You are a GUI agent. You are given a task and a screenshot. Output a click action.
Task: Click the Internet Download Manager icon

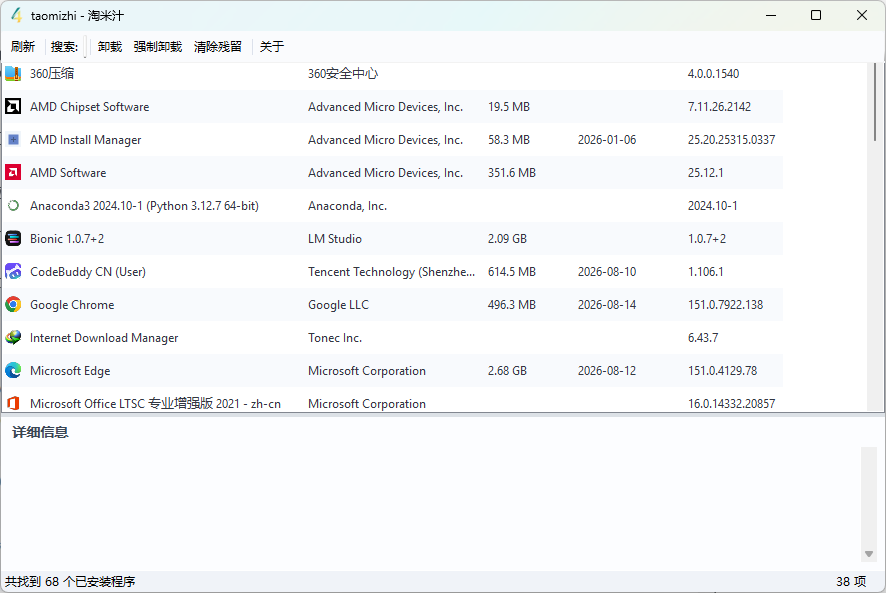[x=13, y=337]
